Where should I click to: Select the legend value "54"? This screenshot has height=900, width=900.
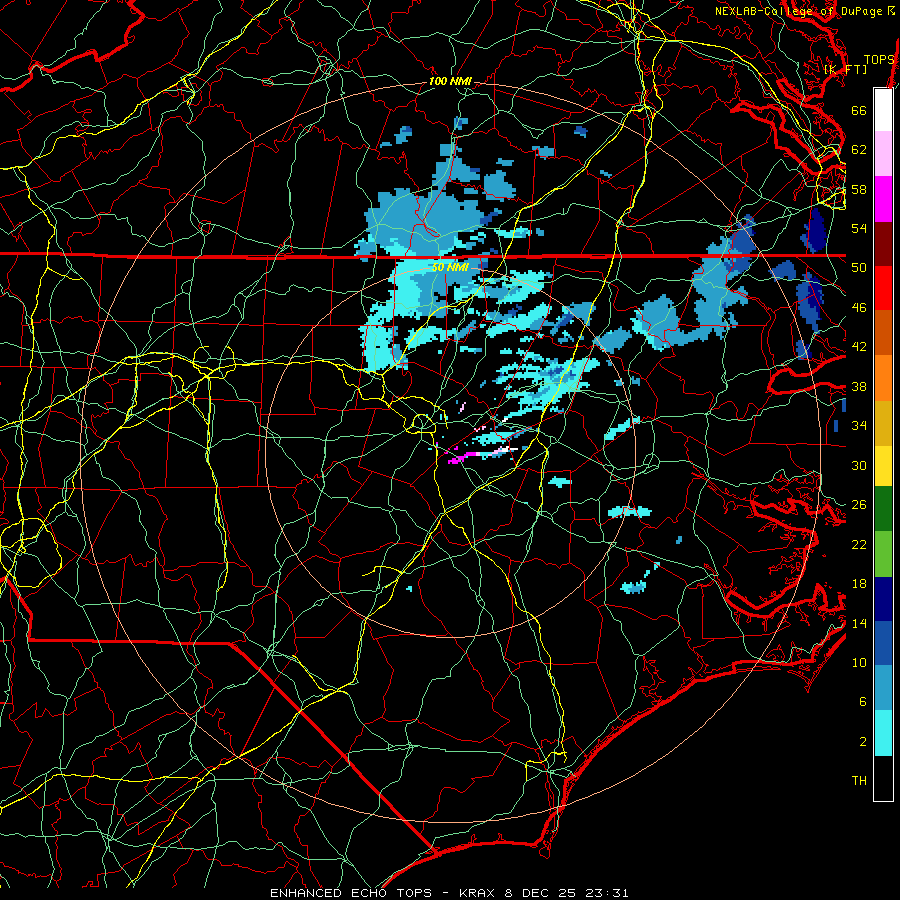click(859, 228)
